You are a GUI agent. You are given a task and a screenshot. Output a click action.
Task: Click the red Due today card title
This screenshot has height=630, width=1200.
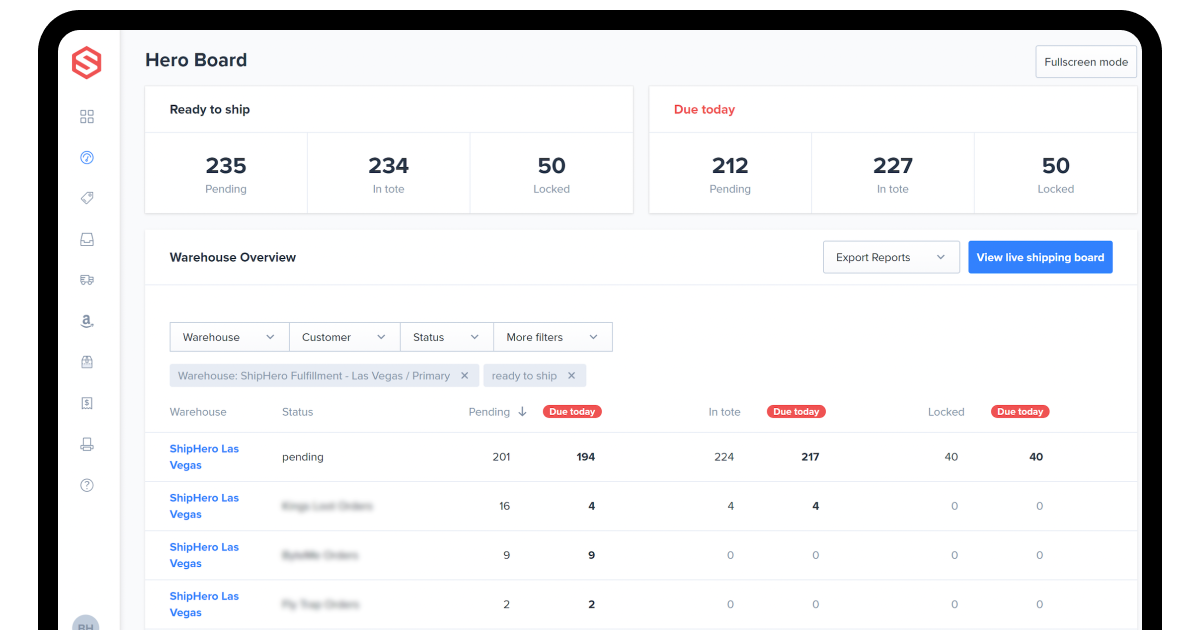point(704,110)
